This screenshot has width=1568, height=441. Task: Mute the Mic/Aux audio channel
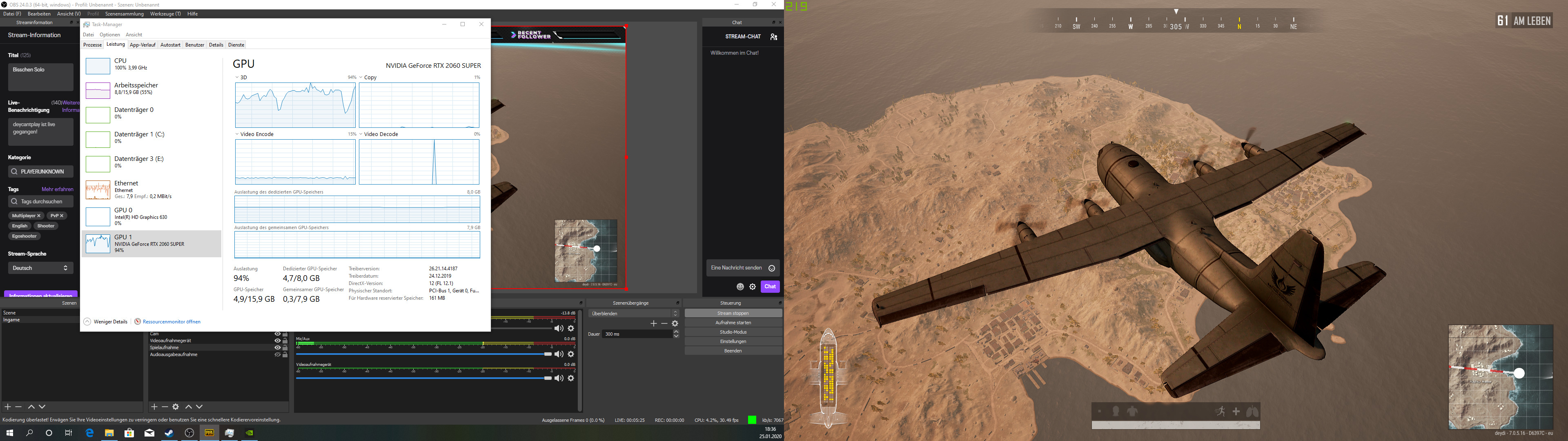(559, 354)
